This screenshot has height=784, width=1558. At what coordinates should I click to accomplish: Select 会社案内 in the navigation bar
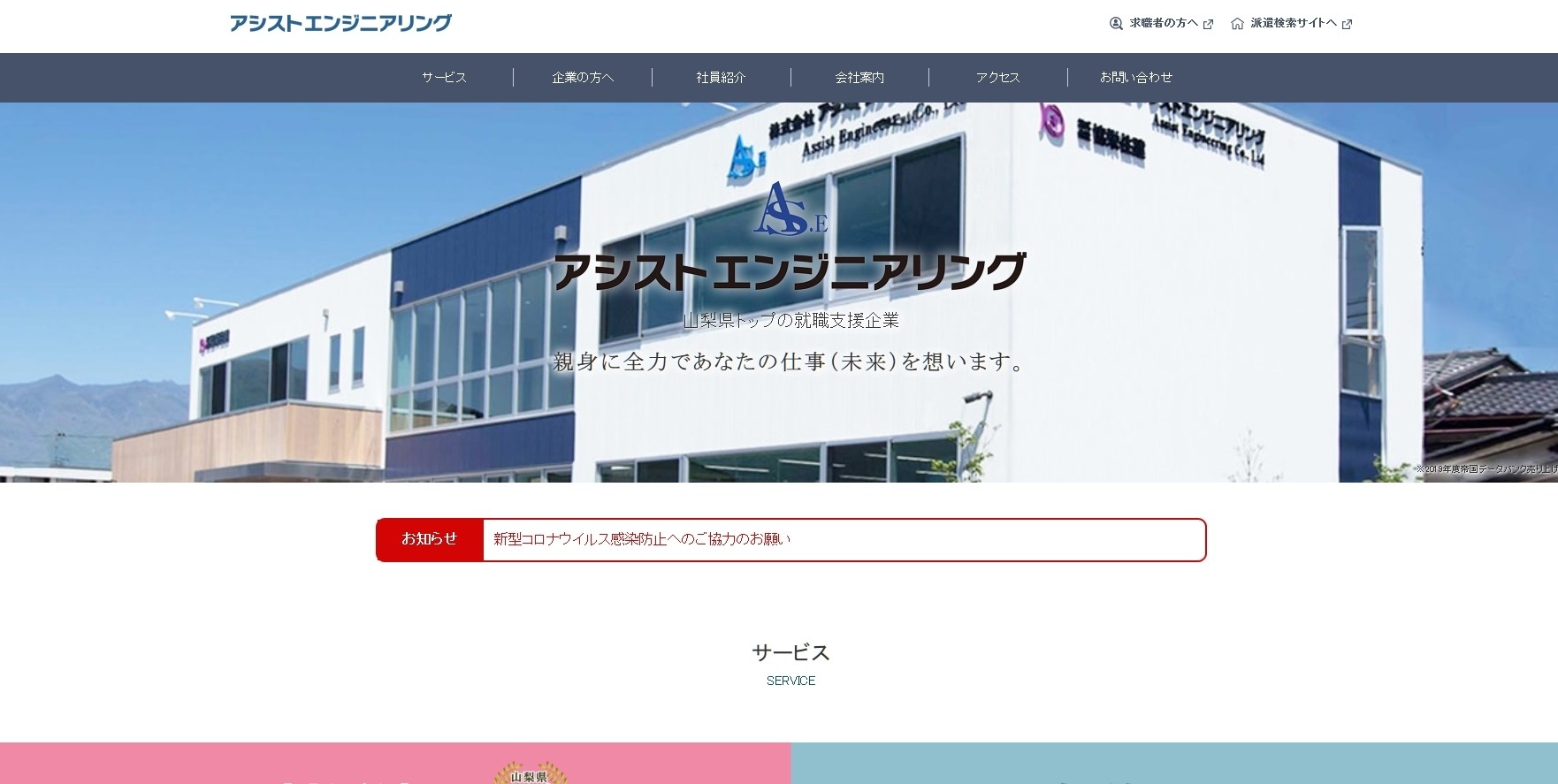[859, 78]
